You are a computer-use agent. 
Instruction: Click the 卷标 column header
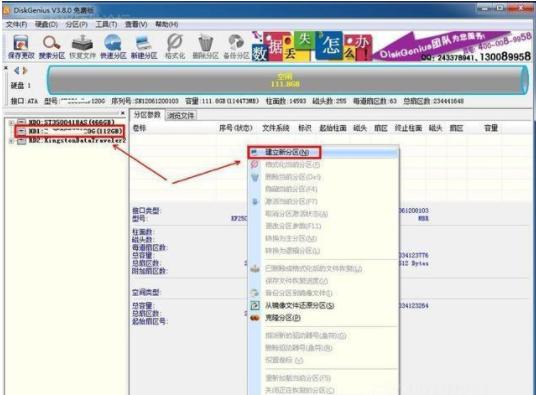tap(139, 128)
